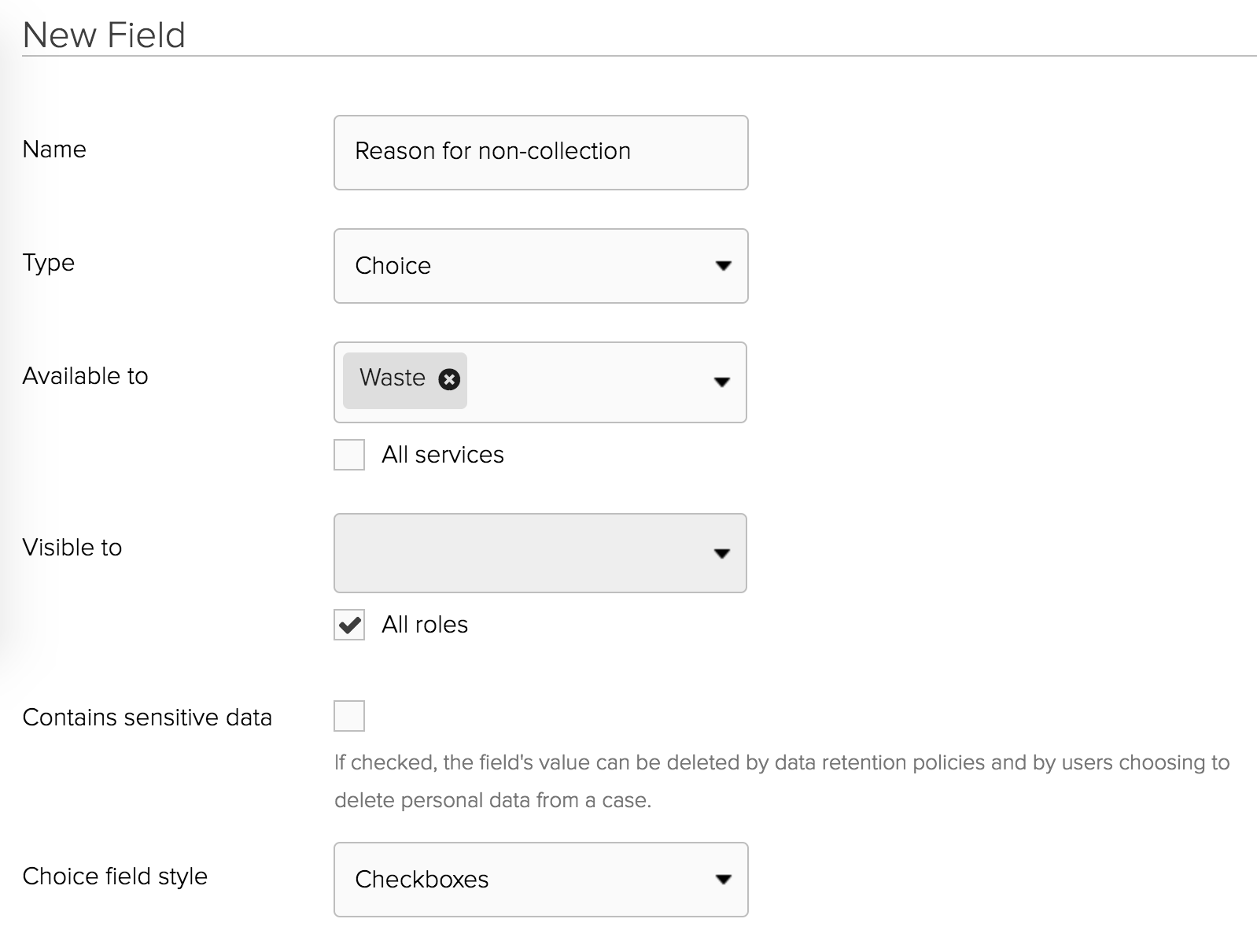Click the Name input field
This screenshot has height=952, width=1257.
pos(540,152)
